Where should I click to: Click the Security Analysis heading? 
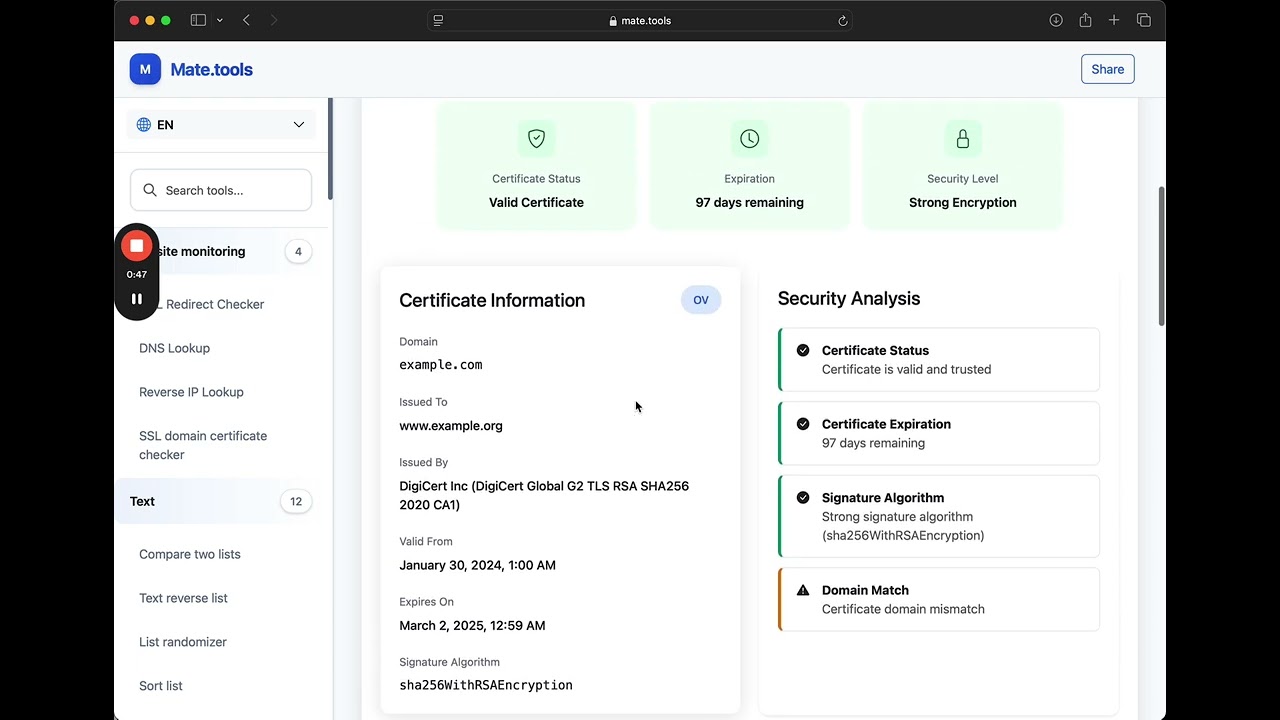pyautogui.click(x=849, y=298)
